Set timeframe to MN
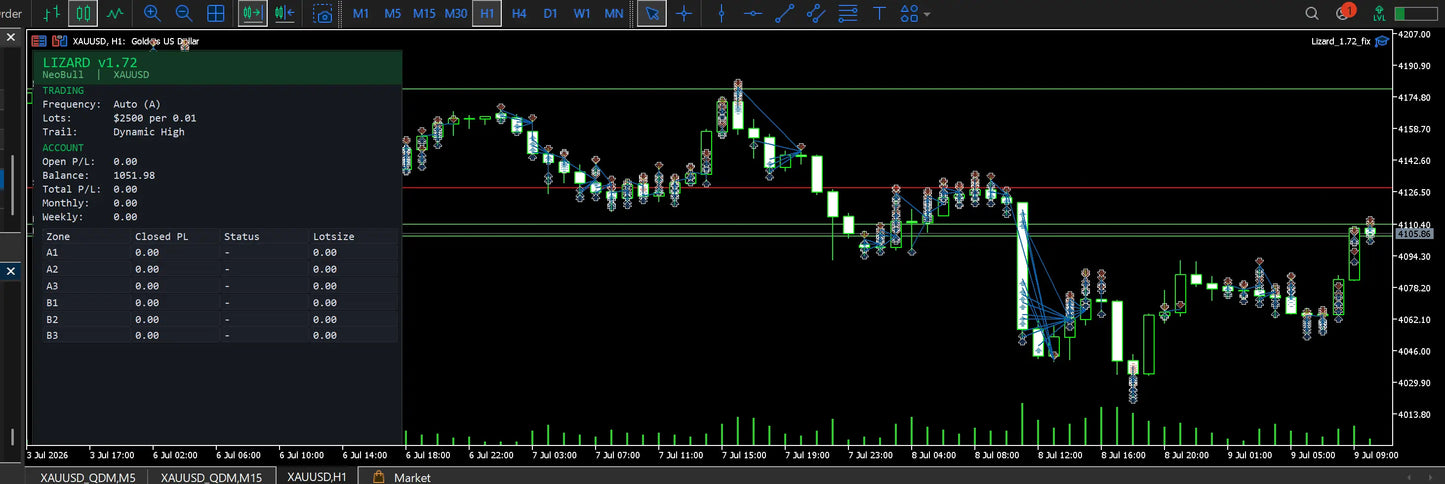Viewport: 1445px width, 484px height. tap(614, 14)
